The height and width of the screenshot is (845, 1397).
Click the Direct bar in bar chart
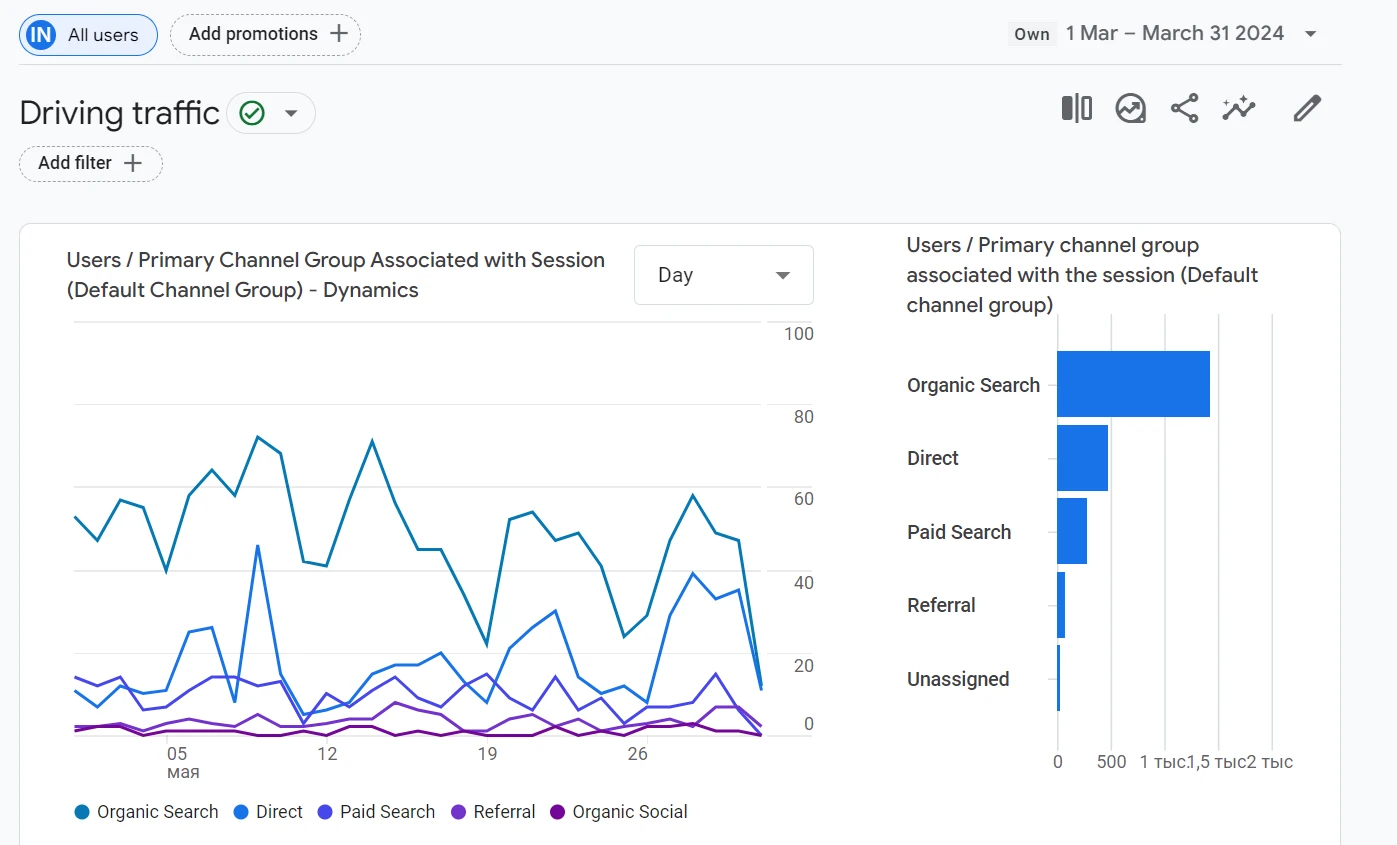(x=1082, y=458)
